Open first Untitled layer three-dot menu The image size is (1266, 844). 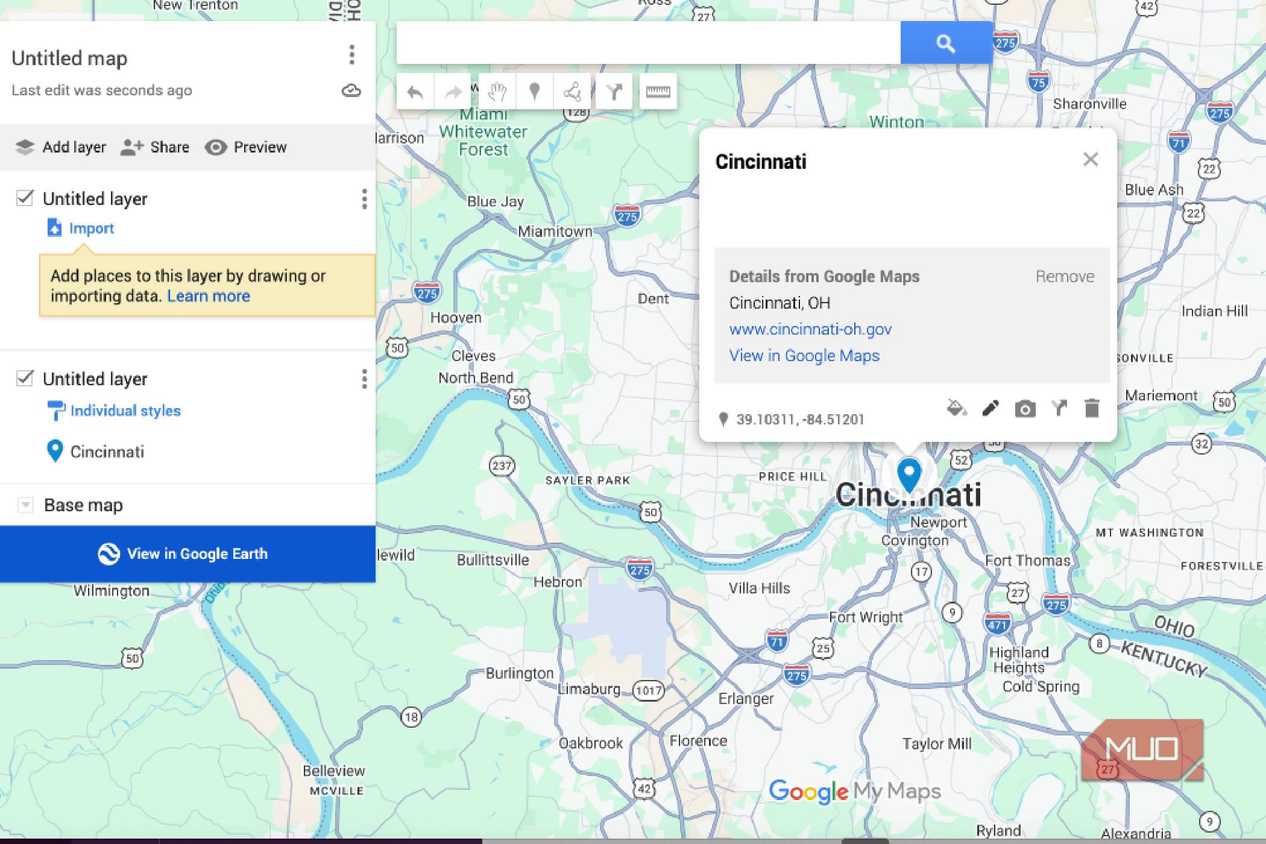(x=364, y=200)
